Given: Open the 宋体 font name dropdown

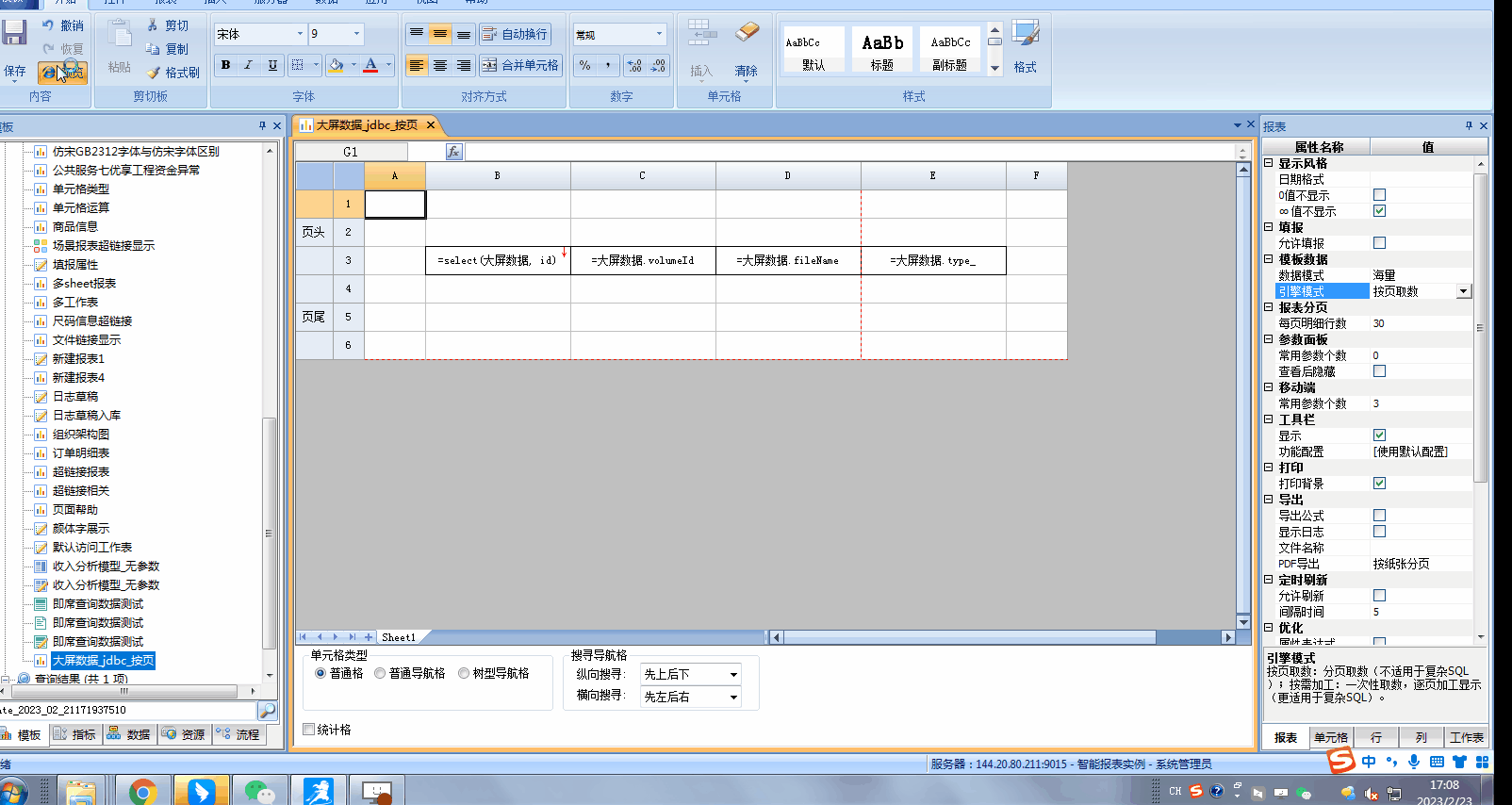Looking at the screenshot, I should click(300, 34).
